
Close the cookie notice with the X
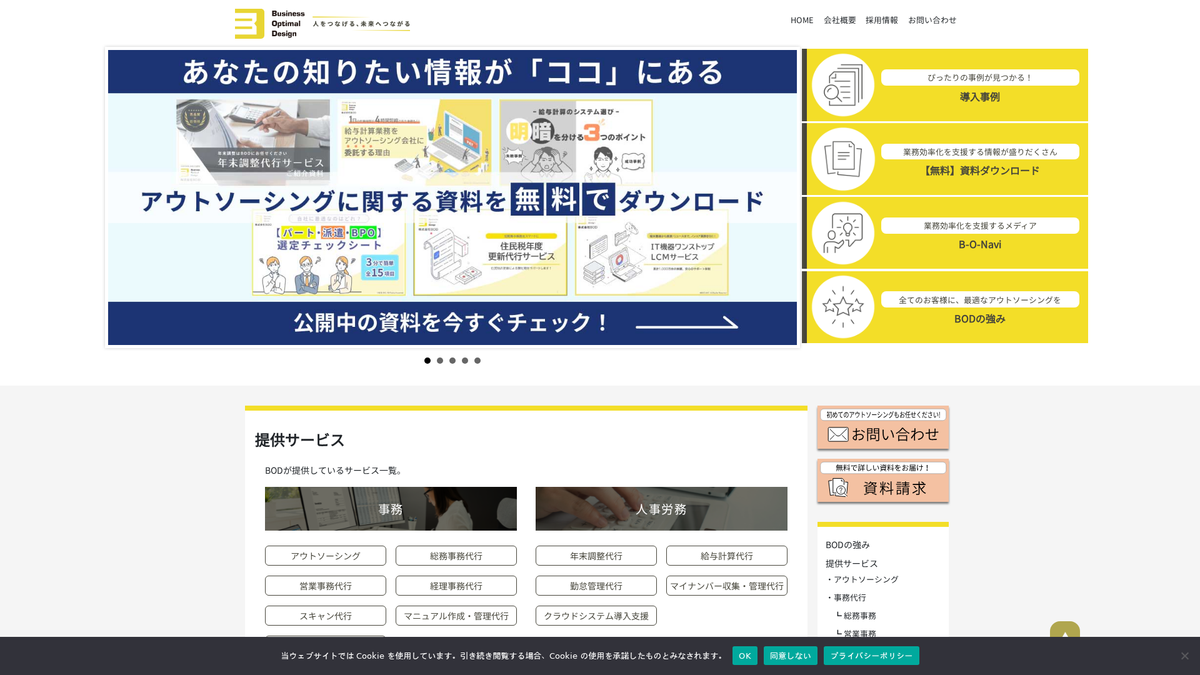[x=1185, y=656]
